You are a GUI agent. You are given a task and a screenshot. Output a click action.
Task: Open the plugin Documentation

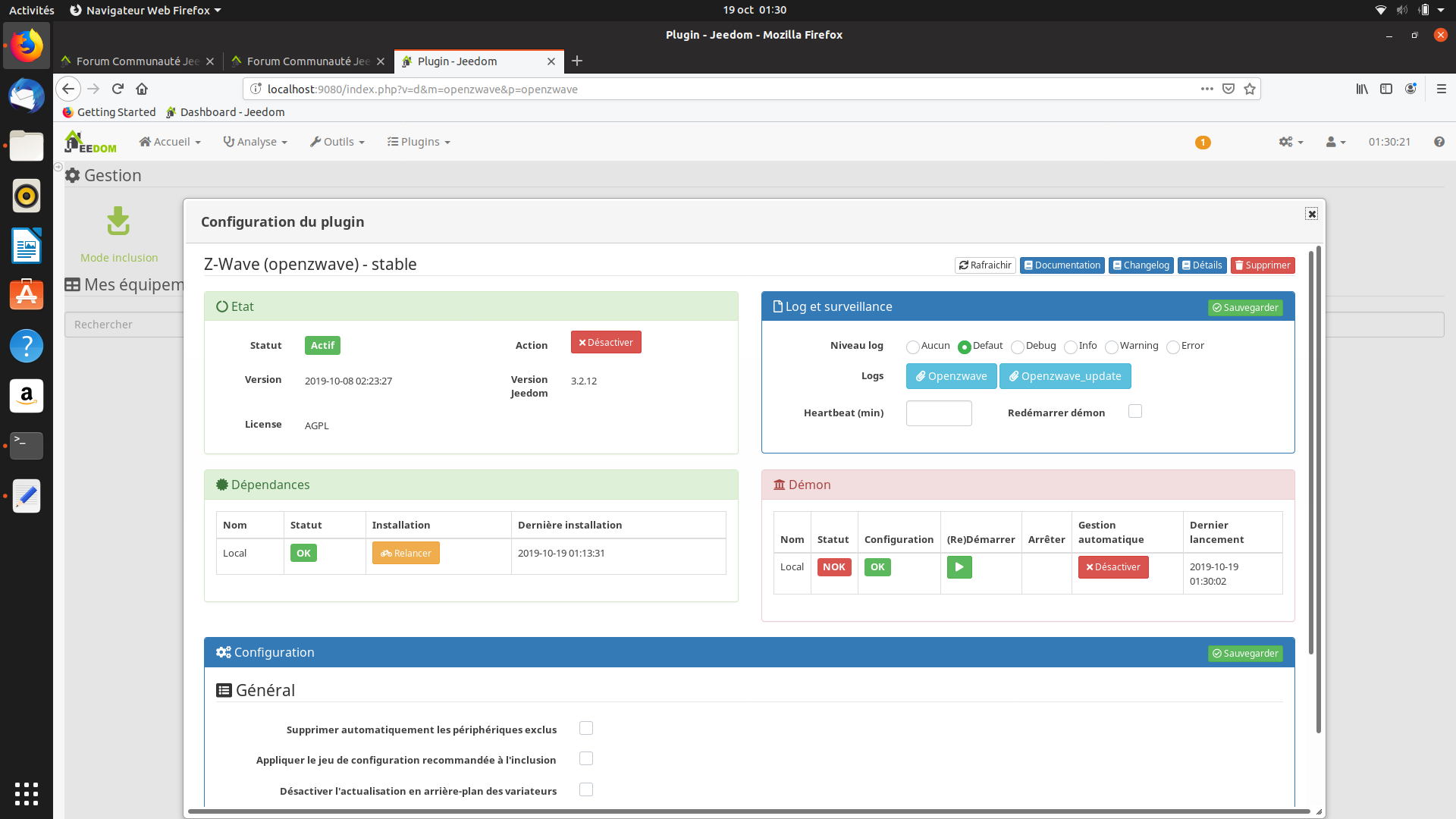click(1062, 265)
